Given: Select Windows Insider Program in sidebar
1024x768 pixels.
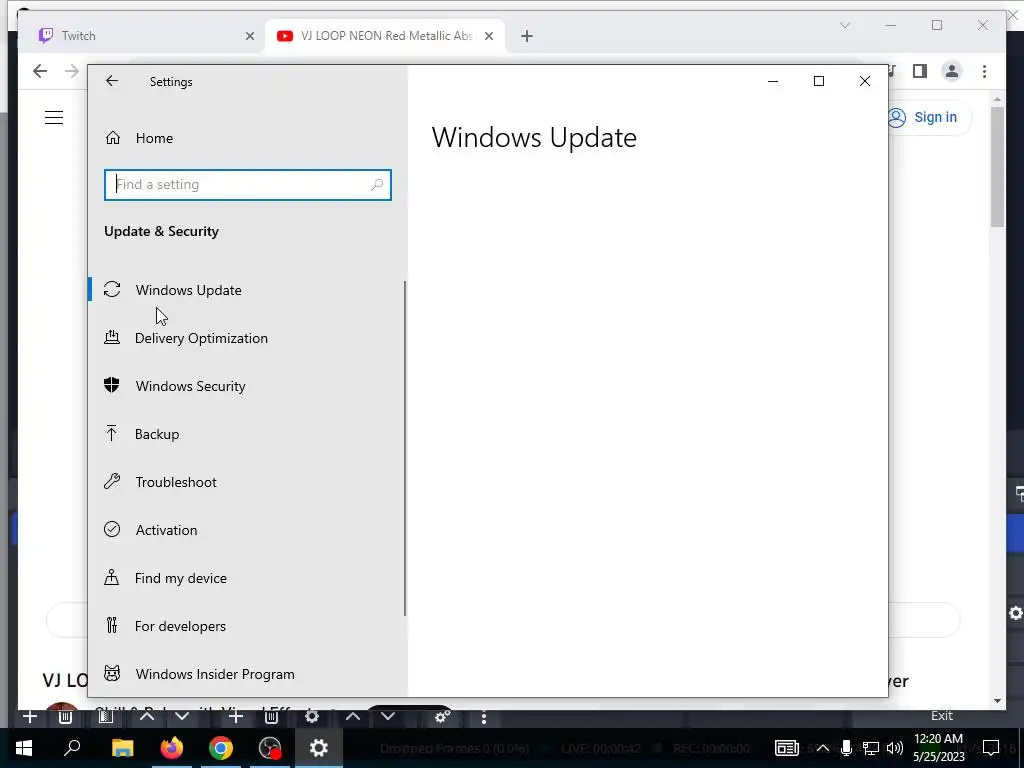Looking at the screenshot, I should coord(246,673).
